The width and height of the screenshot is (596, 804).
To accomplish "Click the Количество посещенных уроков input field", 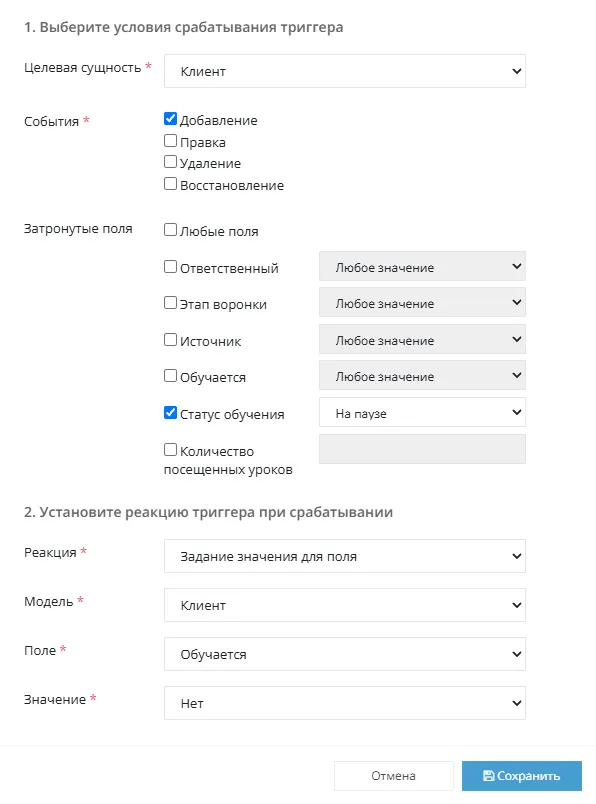I will pos(422,449).
